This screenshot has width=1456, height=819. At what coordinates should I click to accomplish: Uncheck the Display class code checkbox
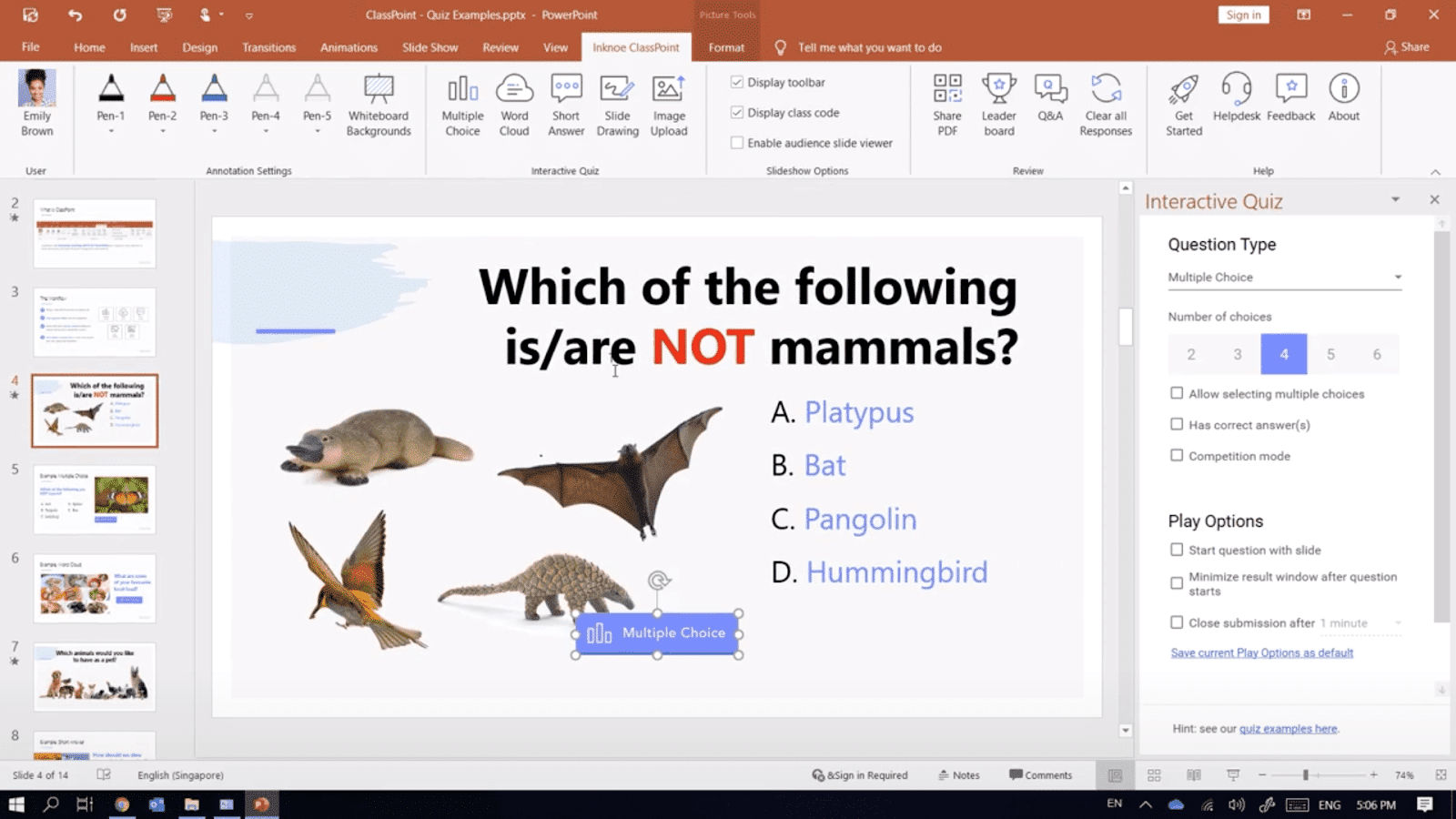click(737, 113)
